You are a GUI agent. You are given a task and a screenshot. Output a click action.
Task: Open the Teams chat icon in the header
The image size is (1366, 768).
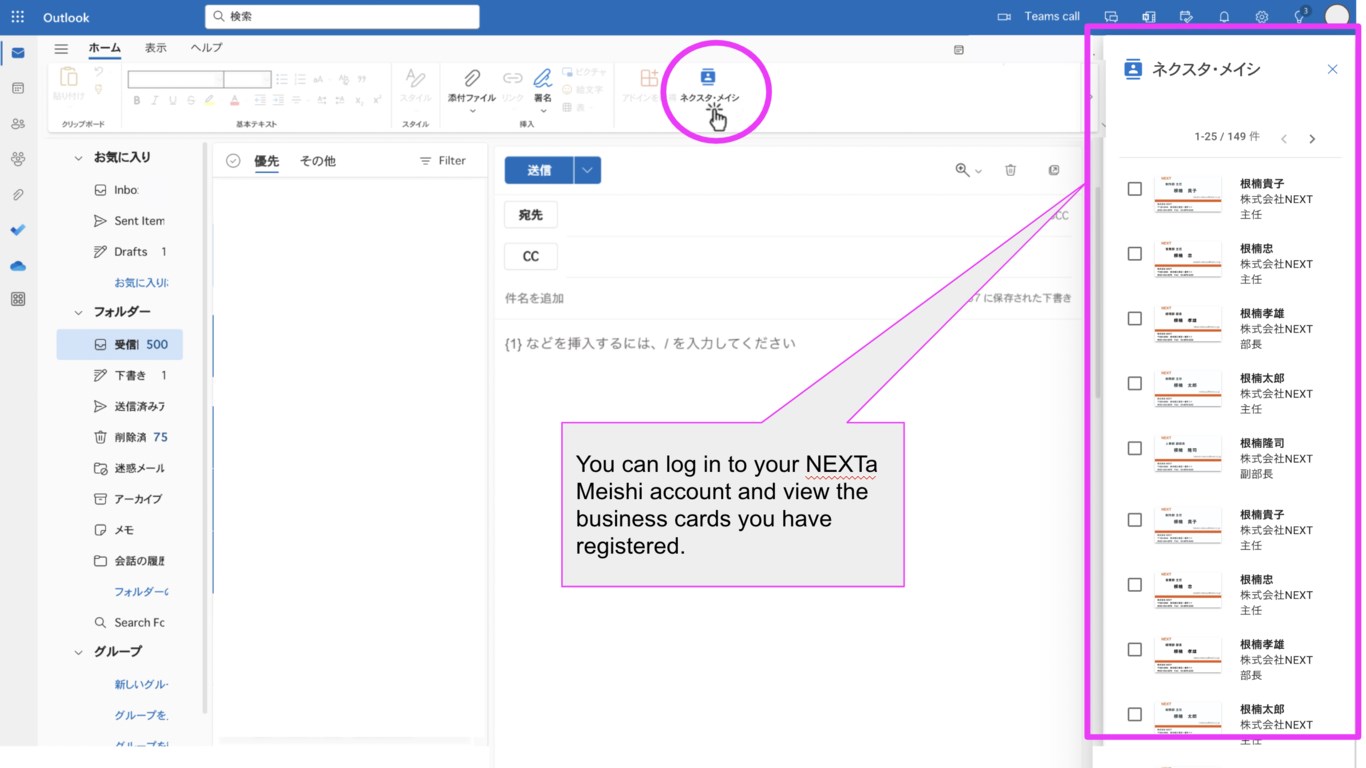click(x=1111, y=17)
